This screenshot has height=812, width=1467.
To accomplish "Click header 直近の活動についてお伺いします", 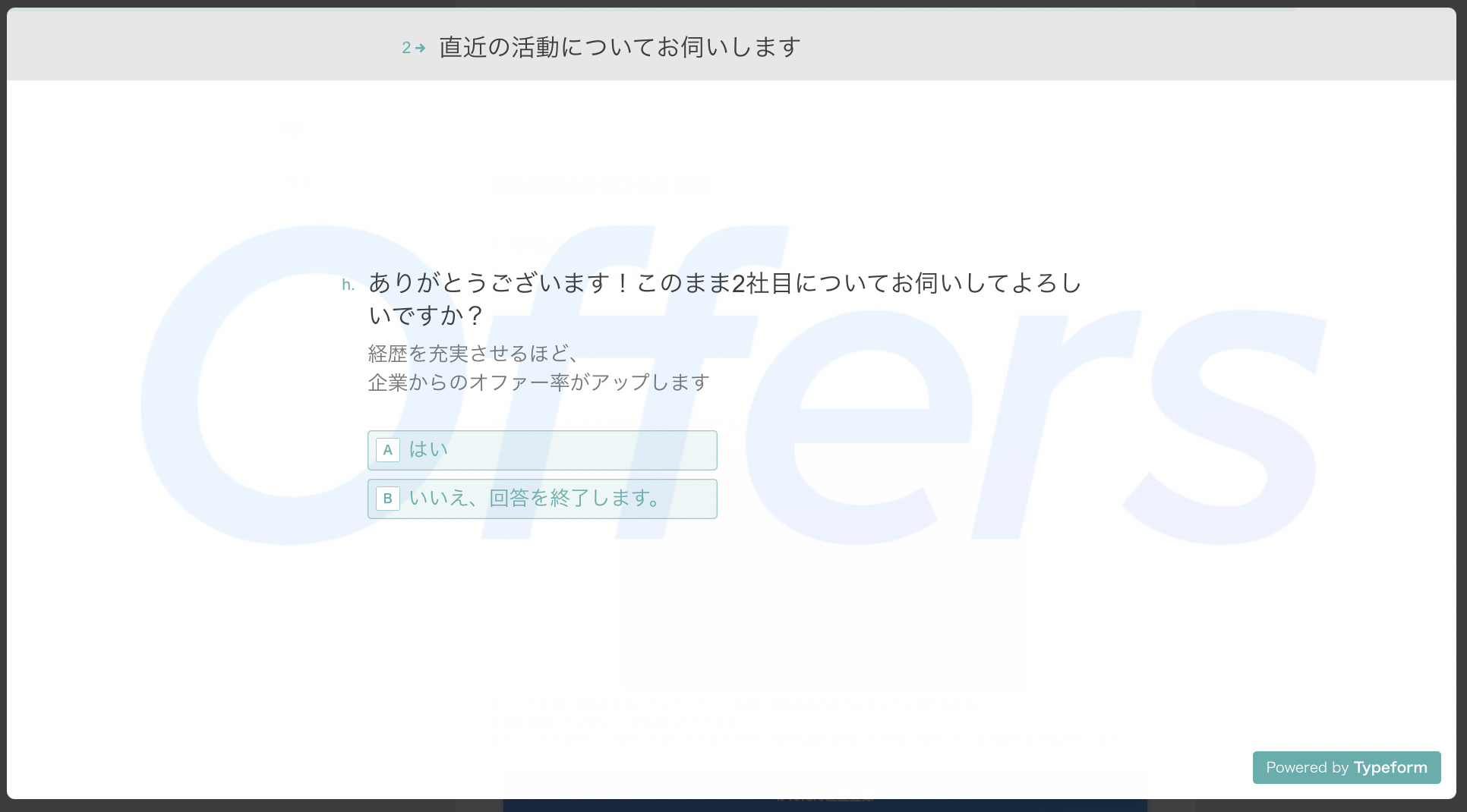I will [x=620, y=47].
